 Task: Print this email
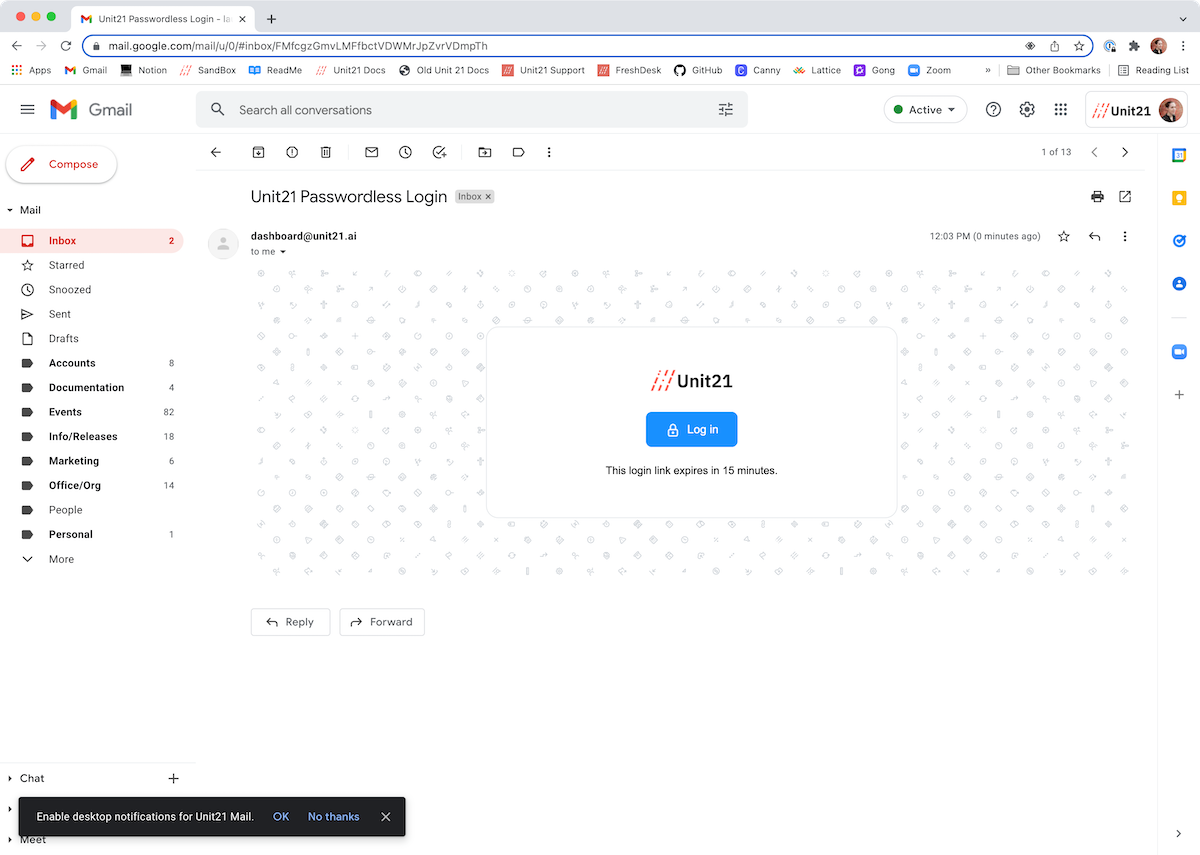(x=1097, y=197)
